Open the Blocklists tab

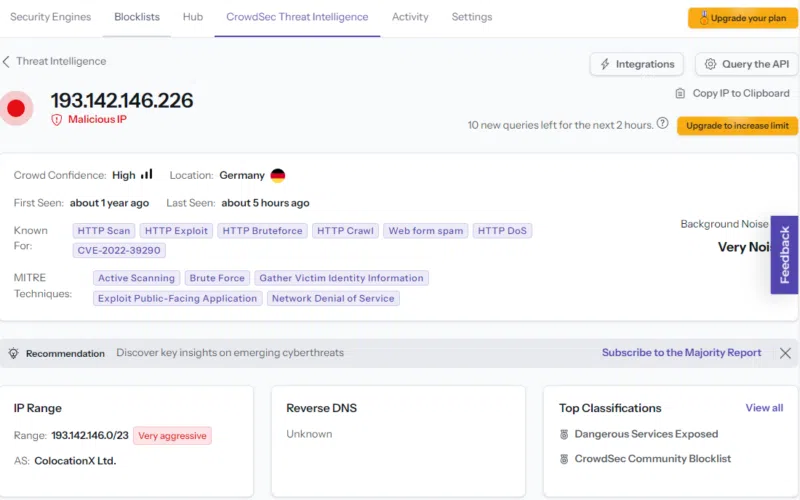[x=137, y=17]
